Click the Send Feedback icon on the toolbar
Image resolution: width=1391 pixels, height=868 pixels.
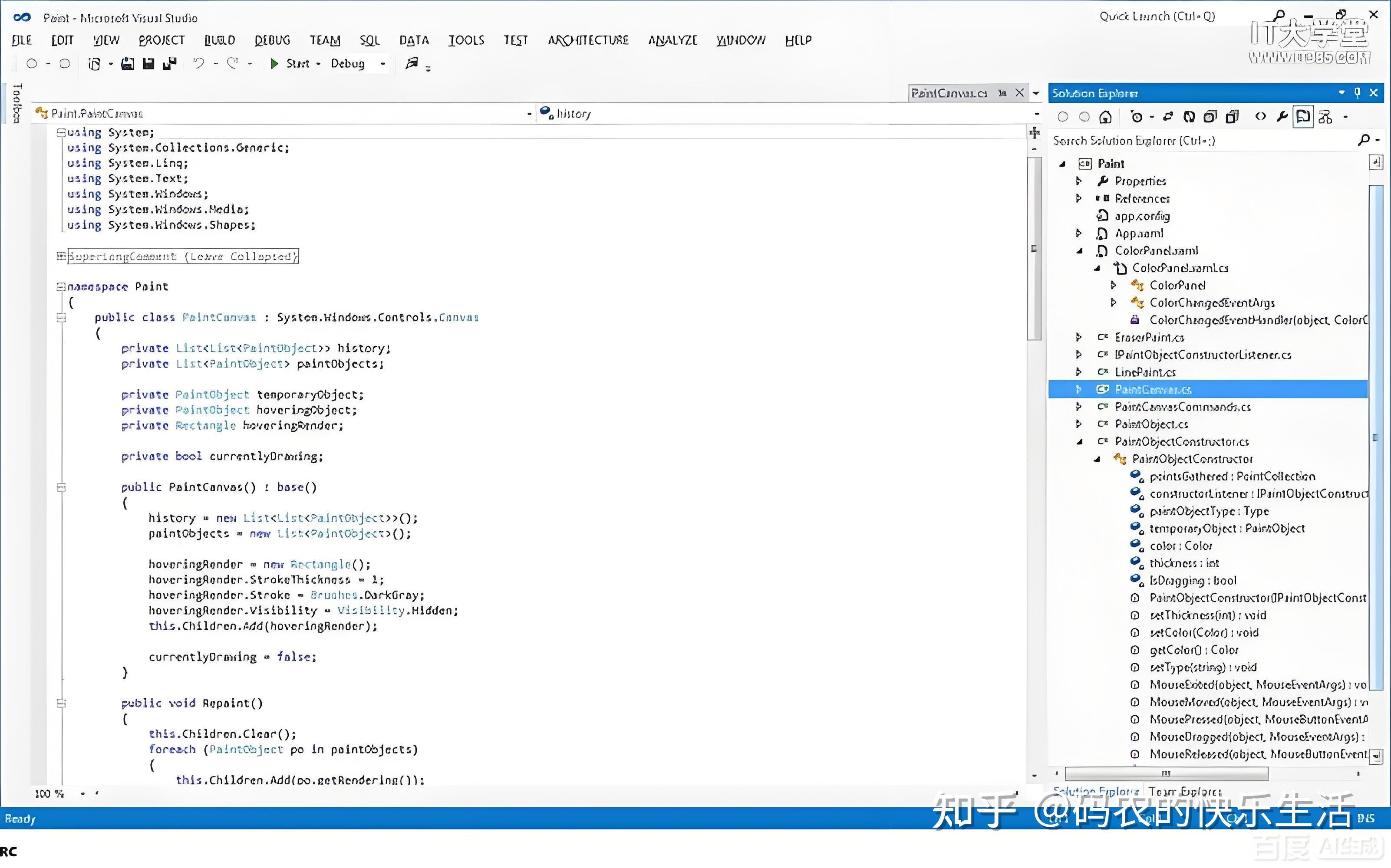(412, 63)
